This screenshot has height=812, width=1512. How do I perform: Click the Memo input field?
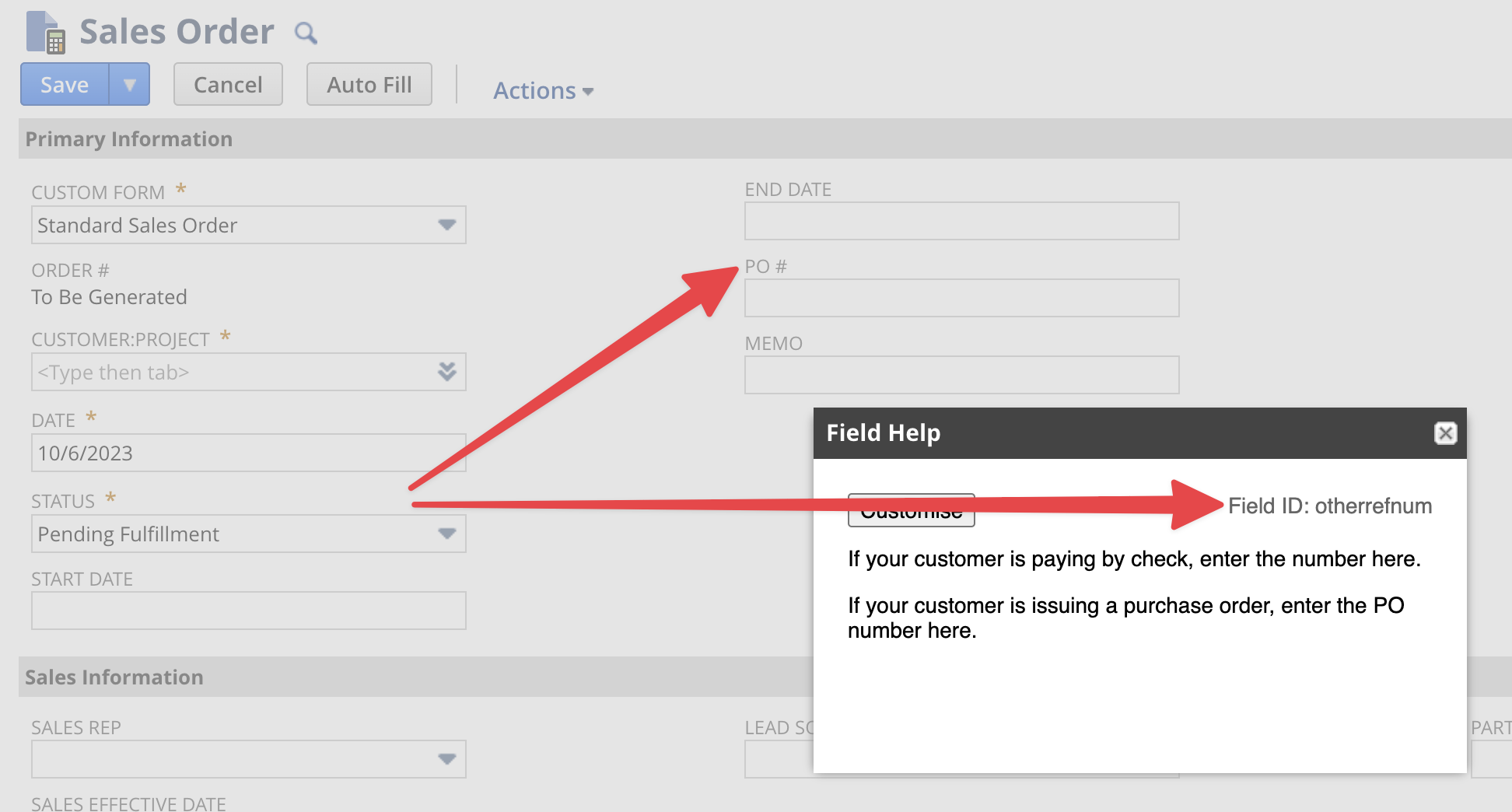[961, 374]
